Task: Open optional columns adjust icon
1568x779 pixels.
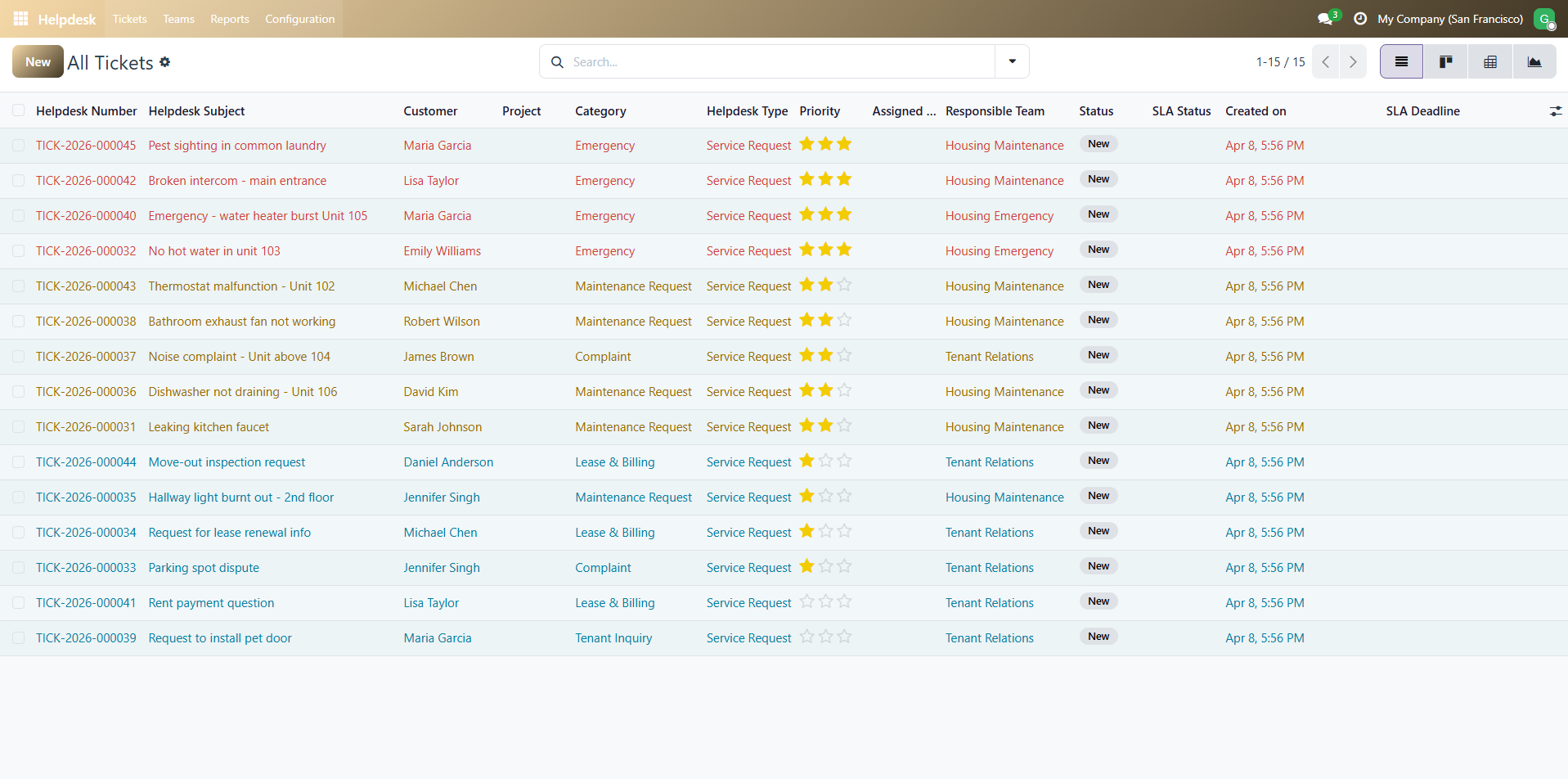Action: pos(1555,111)
